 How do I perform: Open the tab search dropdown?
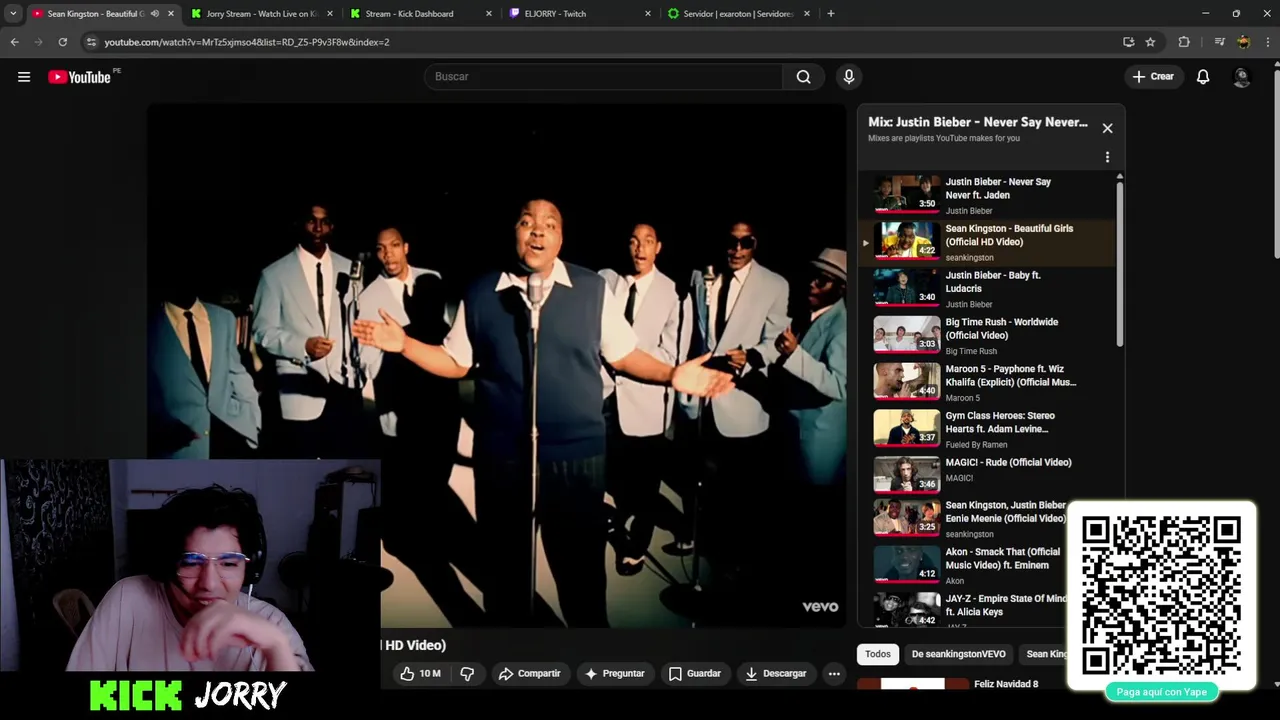coord(13,14)
